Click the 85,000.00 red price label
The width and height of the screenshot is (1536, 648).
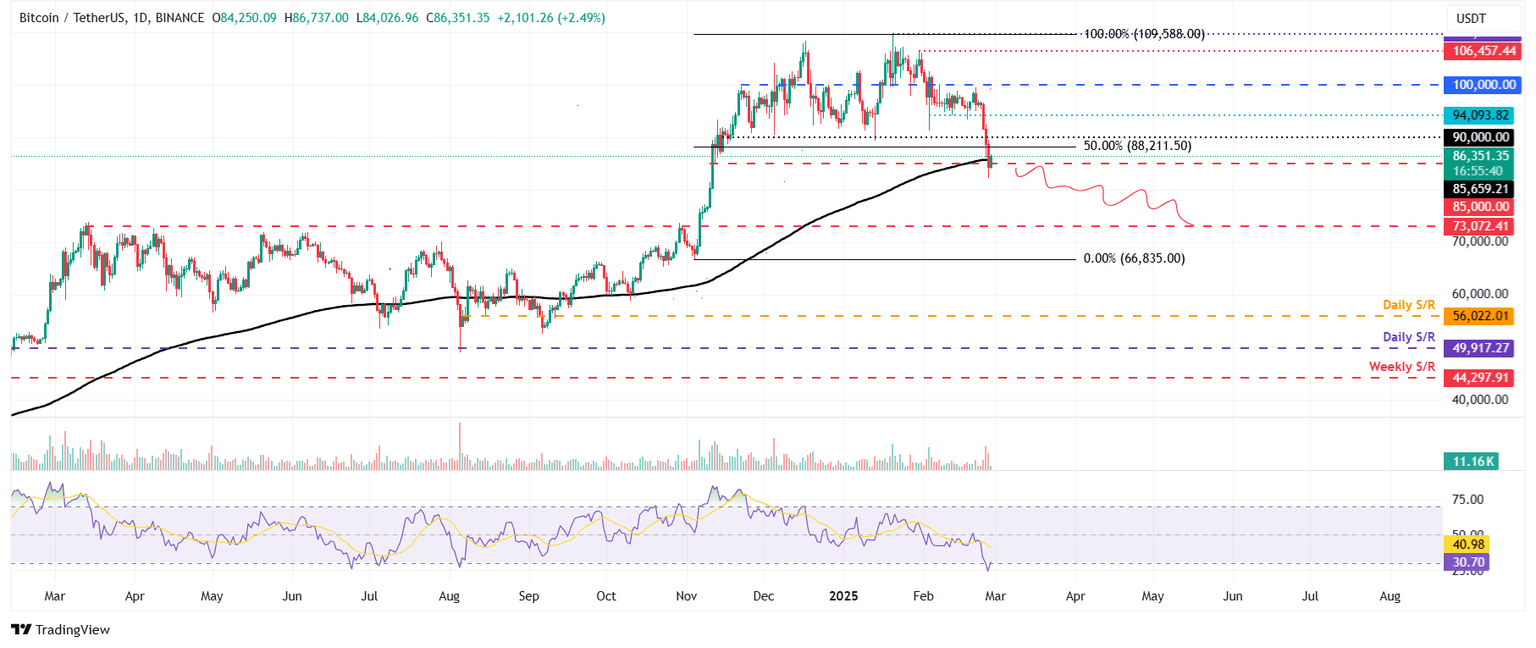1483,206
